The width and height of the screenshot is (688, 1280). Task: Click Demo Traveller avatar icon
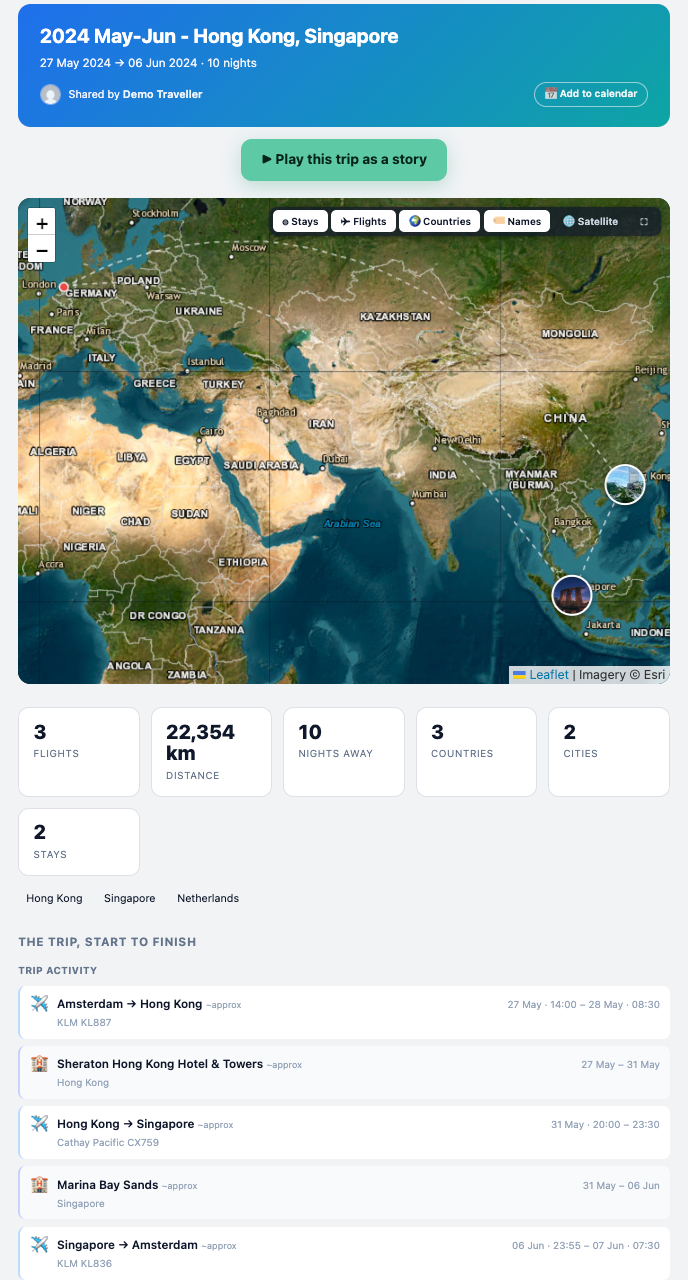[50, 94]
